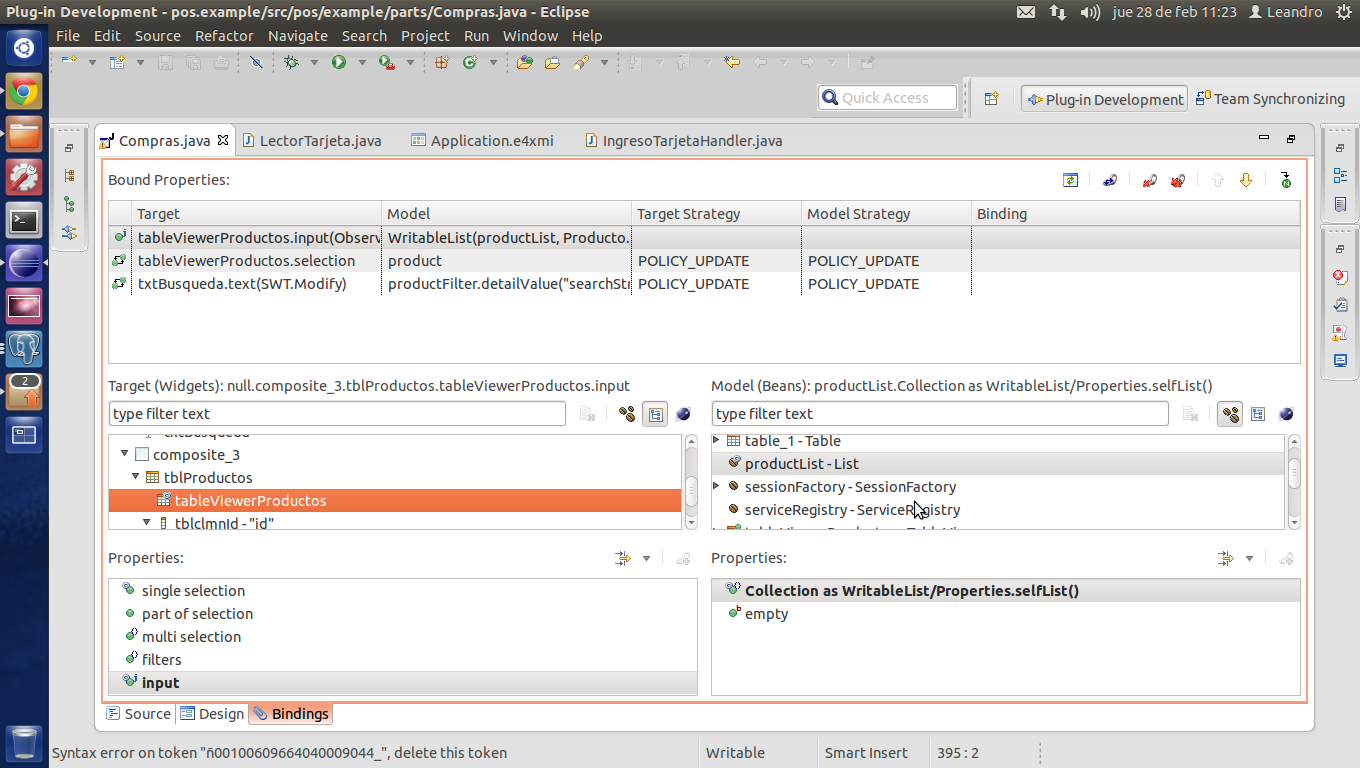This screenshot has height=768, width=1360.
Task: Toggle the Beans filter in Target panel
Action: (627, 414)
